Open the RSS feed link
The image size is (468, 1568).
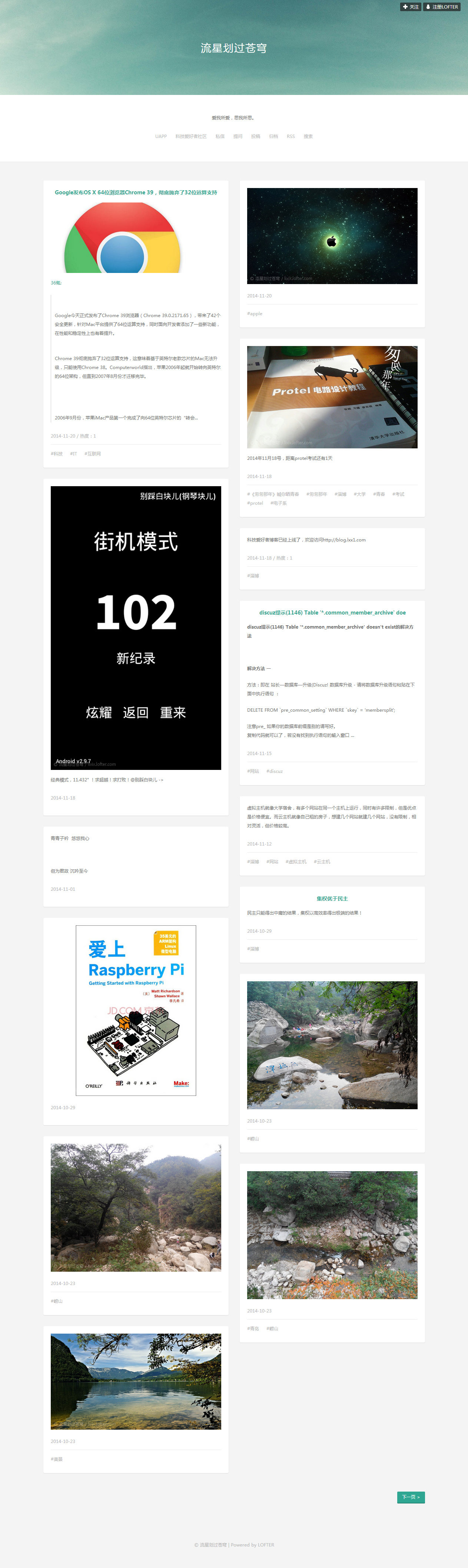291,136
